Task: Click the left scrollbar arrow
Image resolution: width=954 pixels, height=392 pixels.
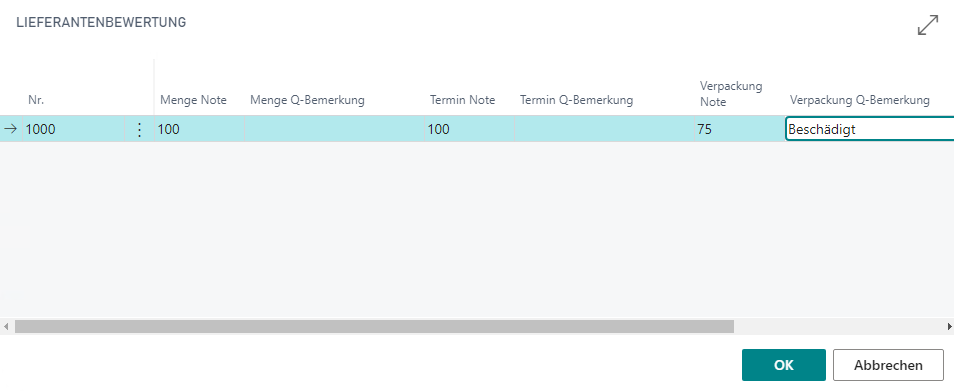Action: (x=6, y=327)
